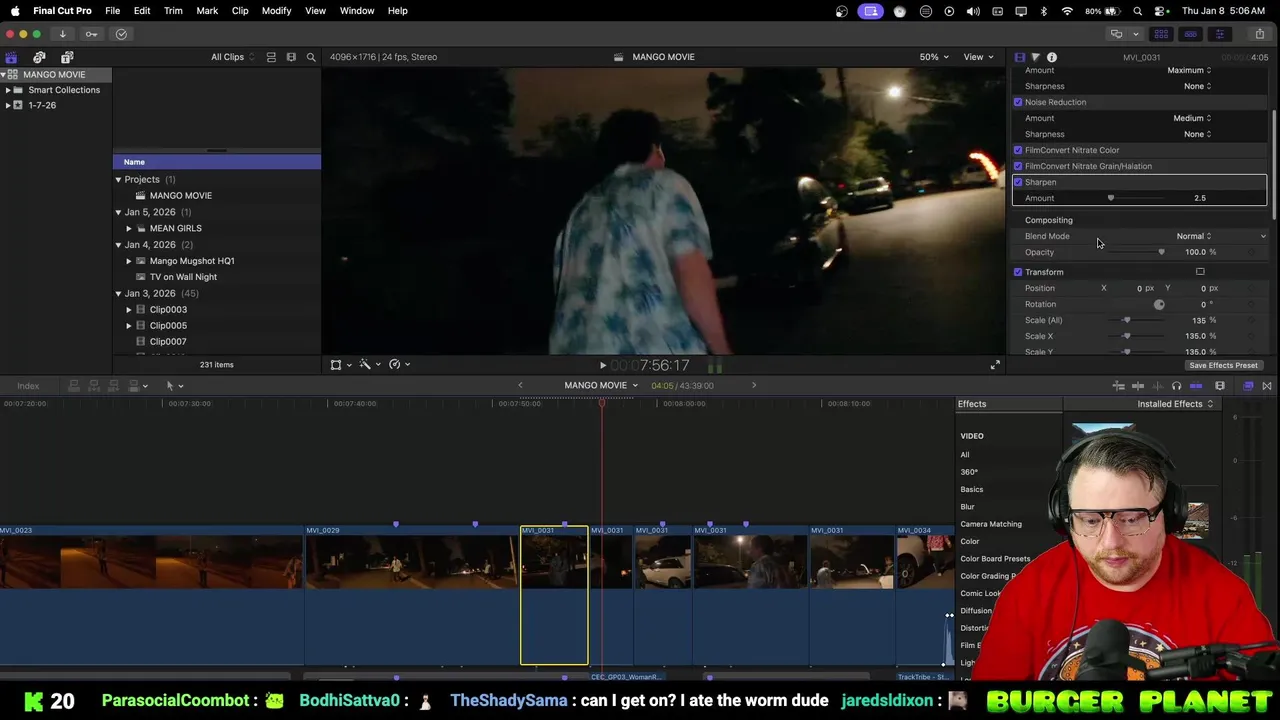This screenshot has height=720, width=1280.
Task: Open the Enhancements magic wand menu
Action: [x=368, y=365]
